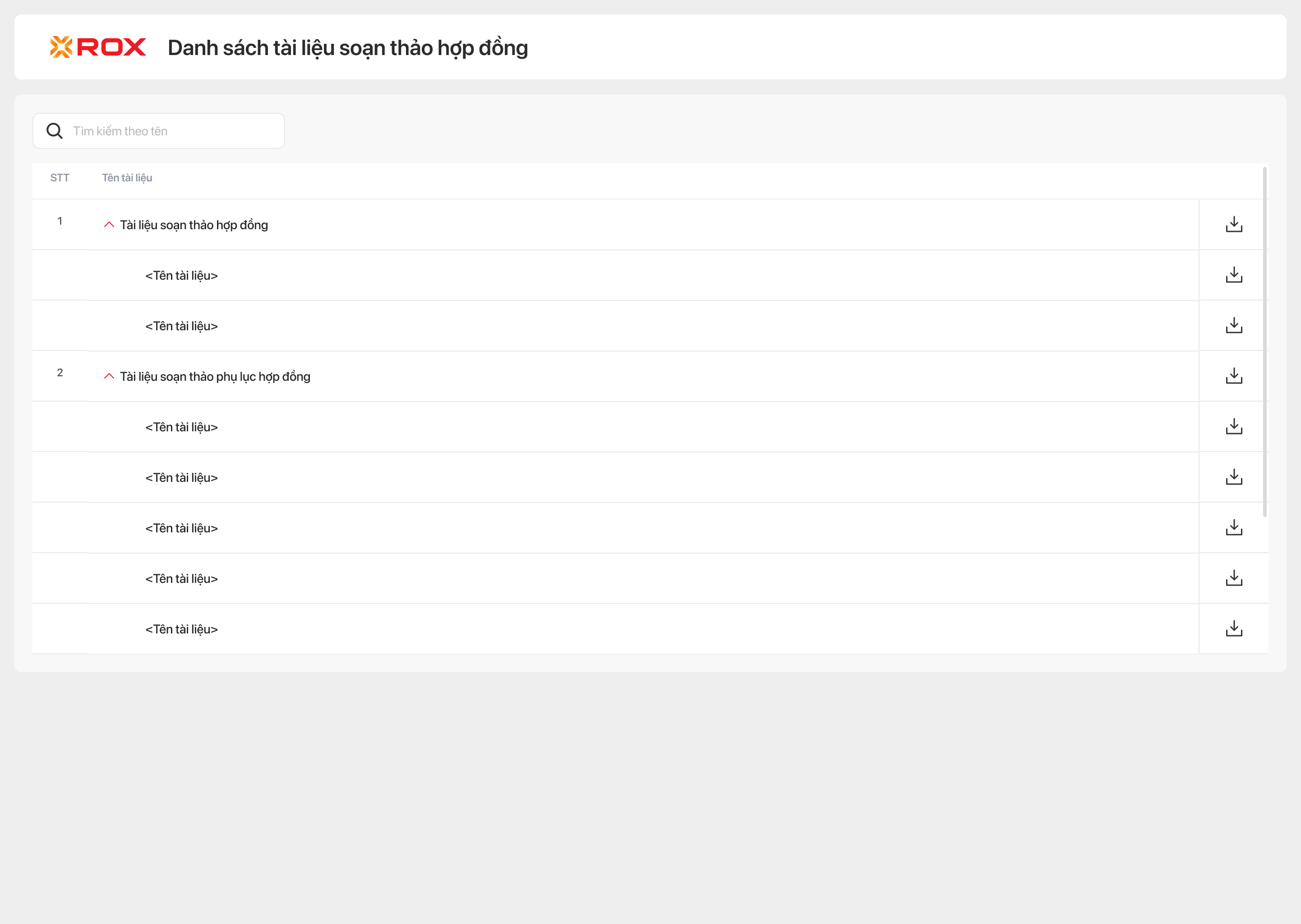Download the "Tài liệu soạn thảo hợp đồng" group
This screenshot has width=1301, height=924.
pyautogui.click(x=1233, y=224)
